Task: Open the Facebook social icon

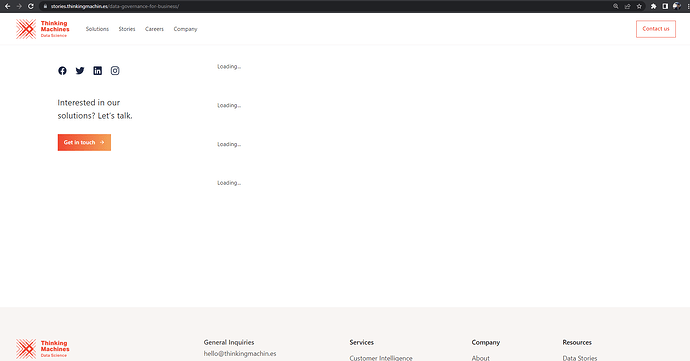Action: [x=62, y=71]
